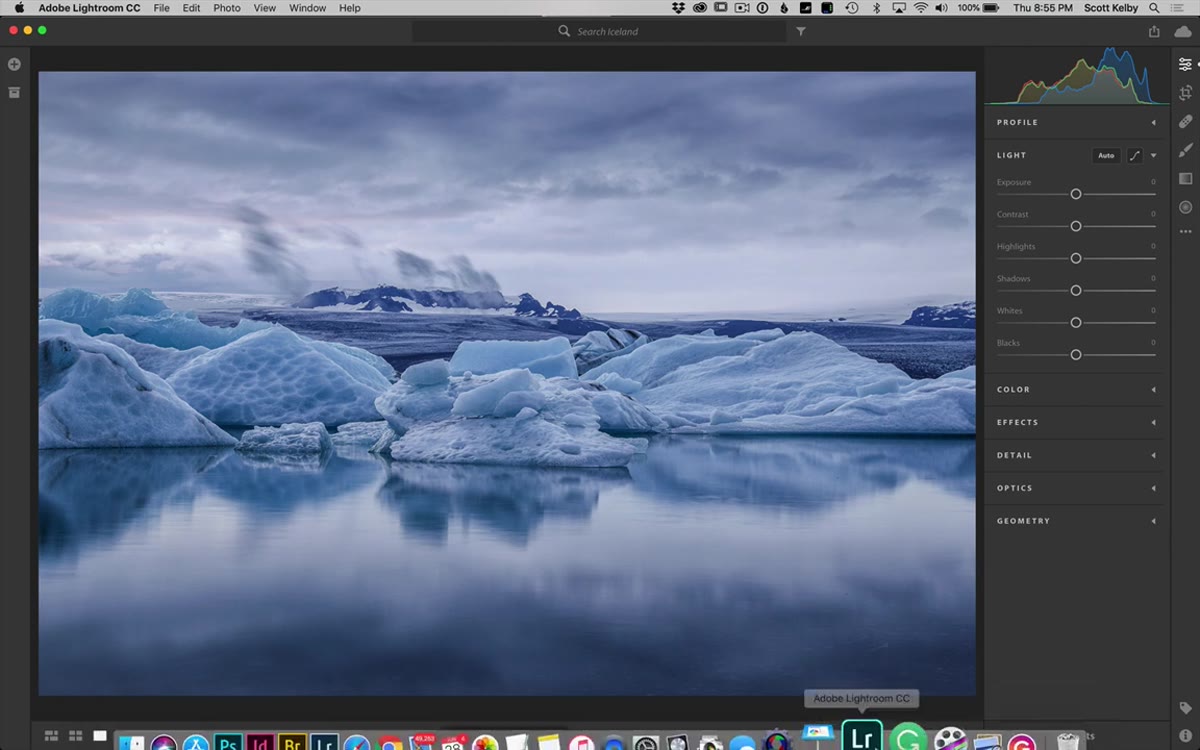Open the Edit menu
This screenshot has height=750, width=1200.
pos(191,8)
